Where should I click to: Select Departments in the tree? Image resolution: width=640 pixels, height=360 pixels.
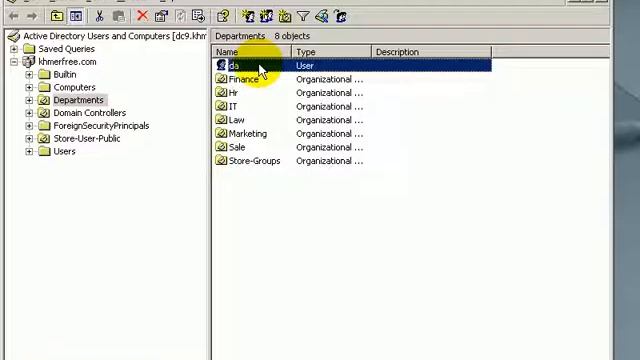78,100
